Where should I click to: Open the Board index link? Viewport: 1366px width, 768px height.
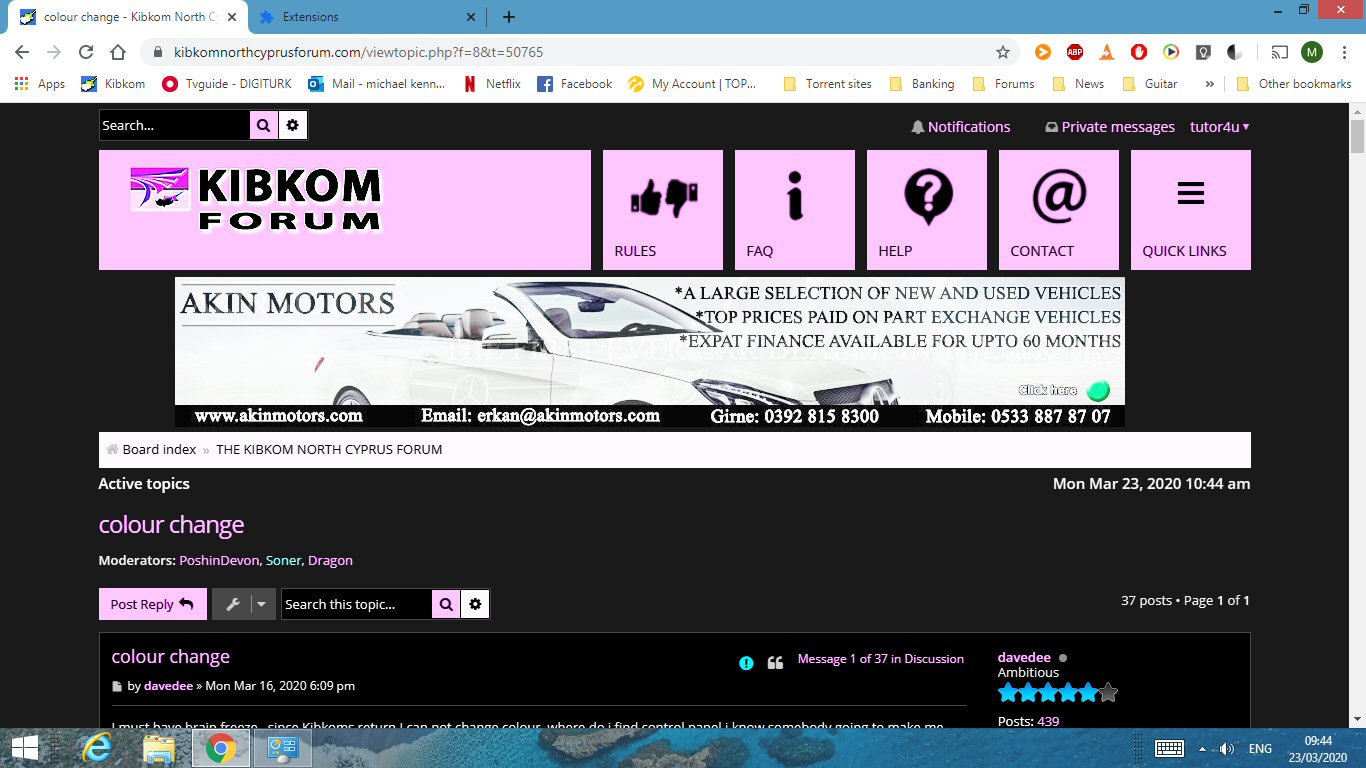click(159, 450)
